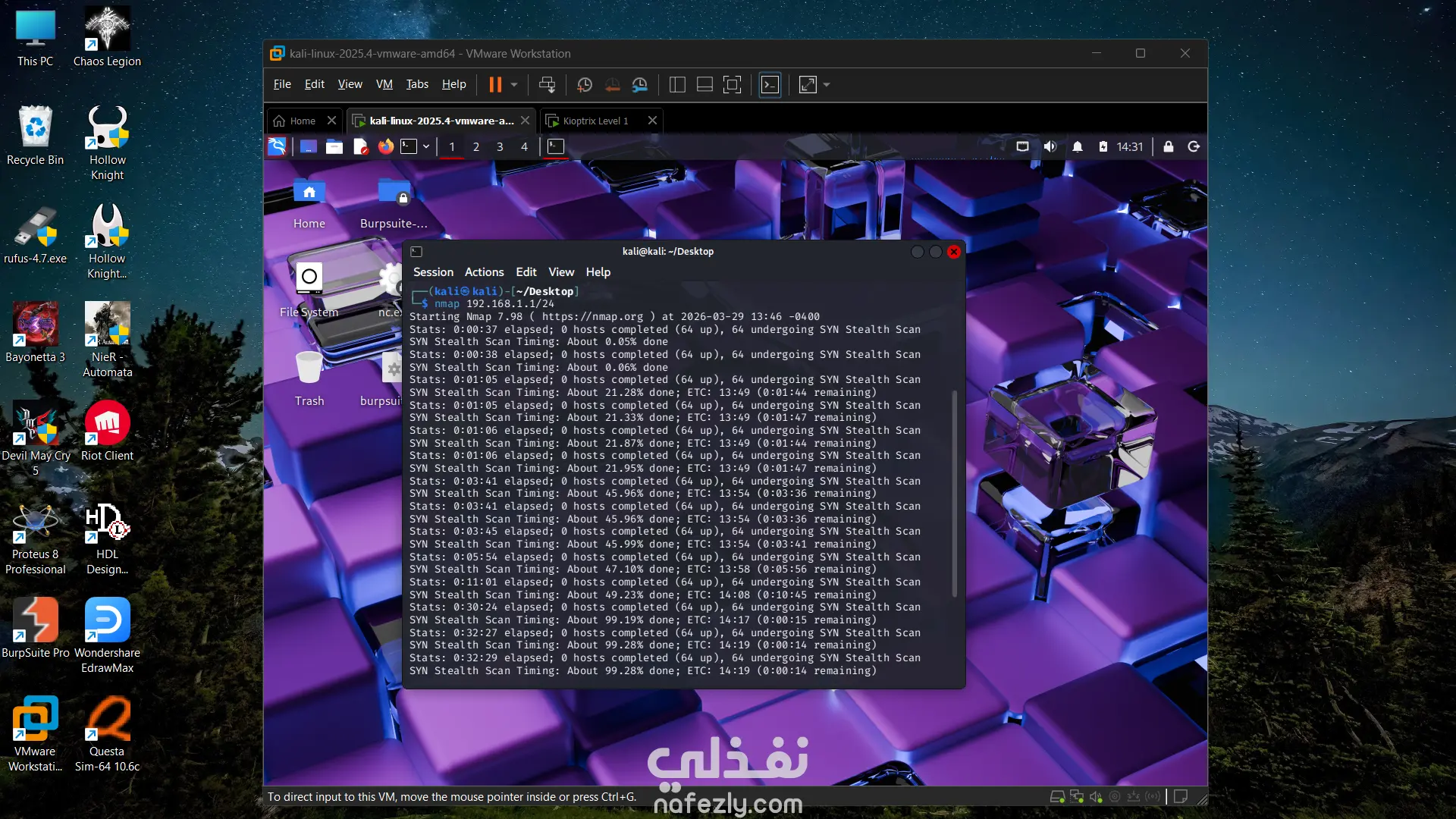
Task: Open Kali notifications bell
Action: pyautogui.click(x=1078, y=146)
